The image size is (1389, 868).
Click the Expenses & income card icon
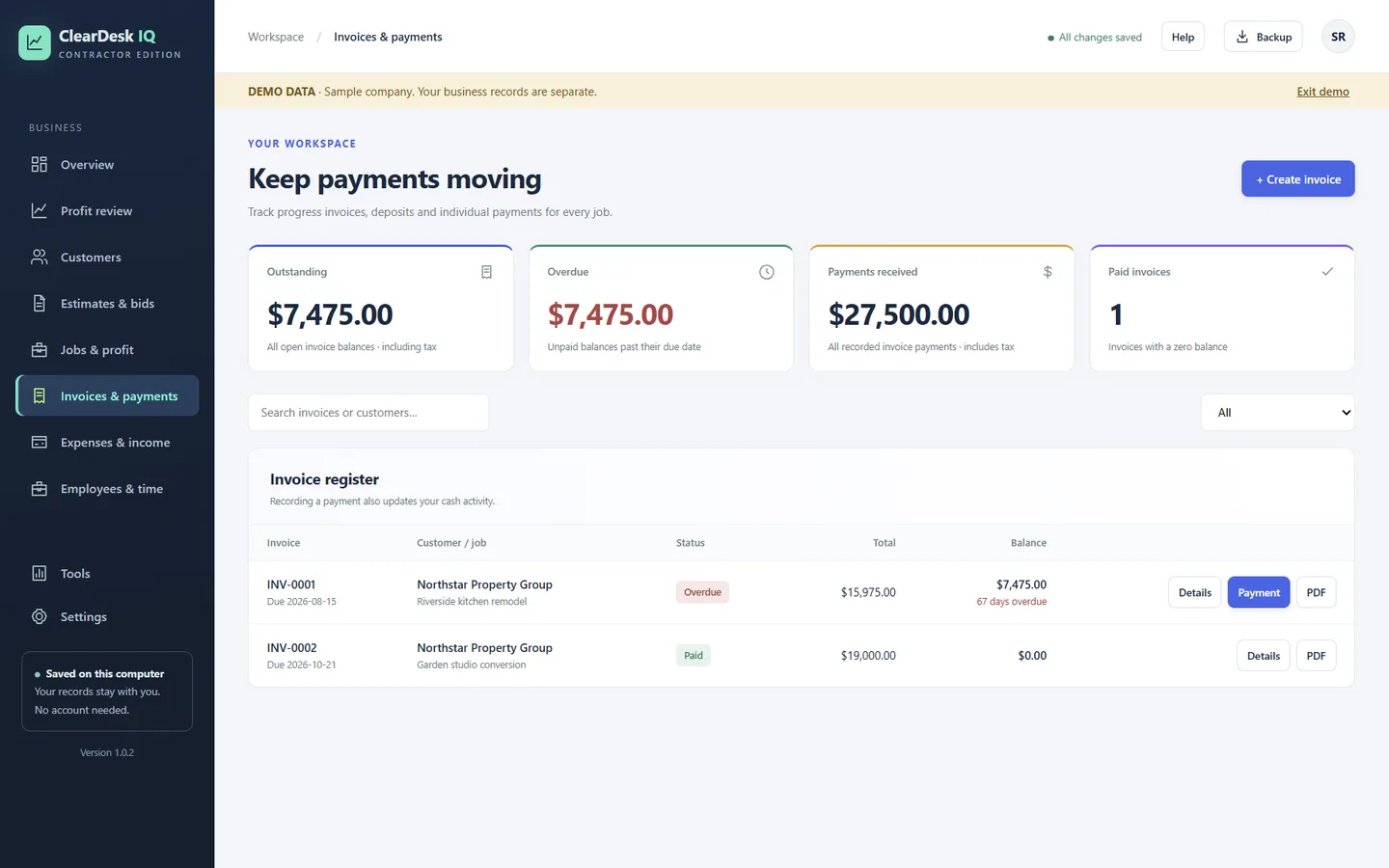pos(39,443)
